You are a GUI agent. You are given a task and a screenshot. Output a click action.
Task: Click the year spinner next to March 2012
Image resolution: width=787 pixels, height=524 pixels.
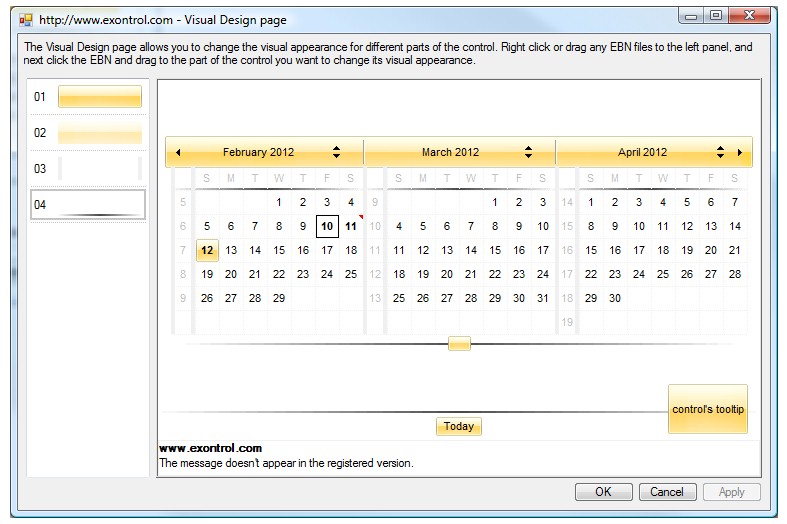(x=528, y=153)
